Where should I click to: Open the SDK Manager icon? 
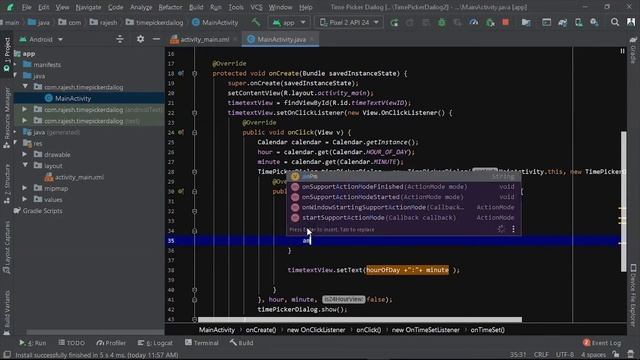594,22
